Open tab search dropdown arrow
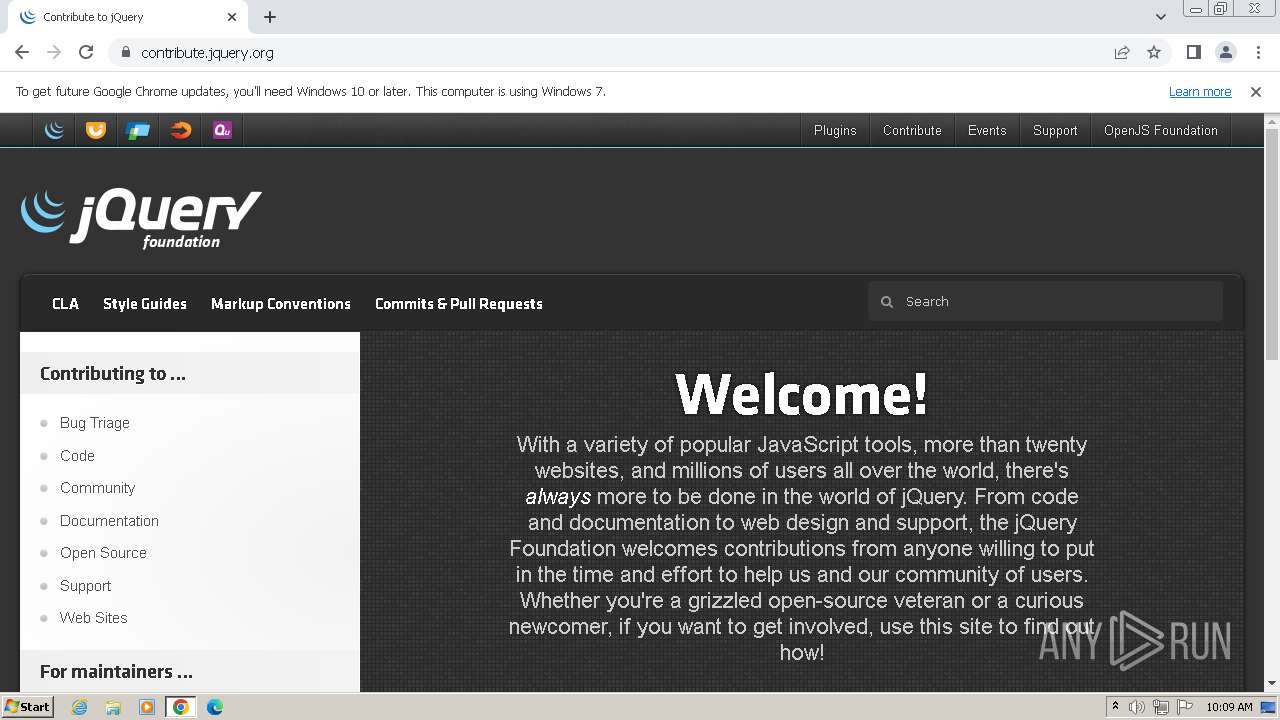 (x=1161, y=17)
